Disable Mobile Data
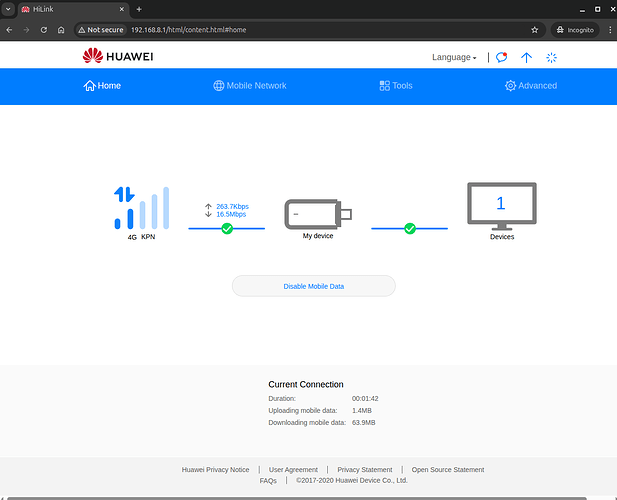Screen dimensions: 617x500 (x=313, y=286)
